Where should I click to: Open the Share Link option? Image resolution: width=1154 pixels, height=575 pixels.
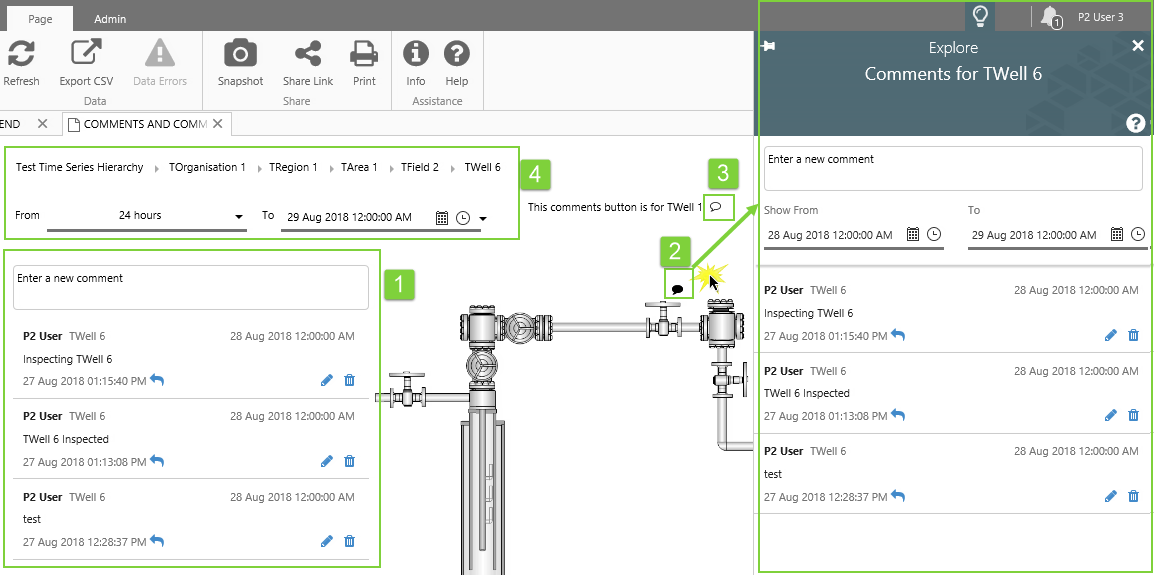tap(308, 54)
